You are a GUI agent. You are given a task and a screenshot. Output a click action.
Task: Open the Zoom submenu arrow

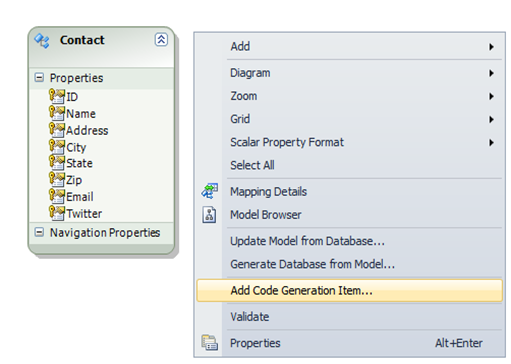(x=491, y=96)
